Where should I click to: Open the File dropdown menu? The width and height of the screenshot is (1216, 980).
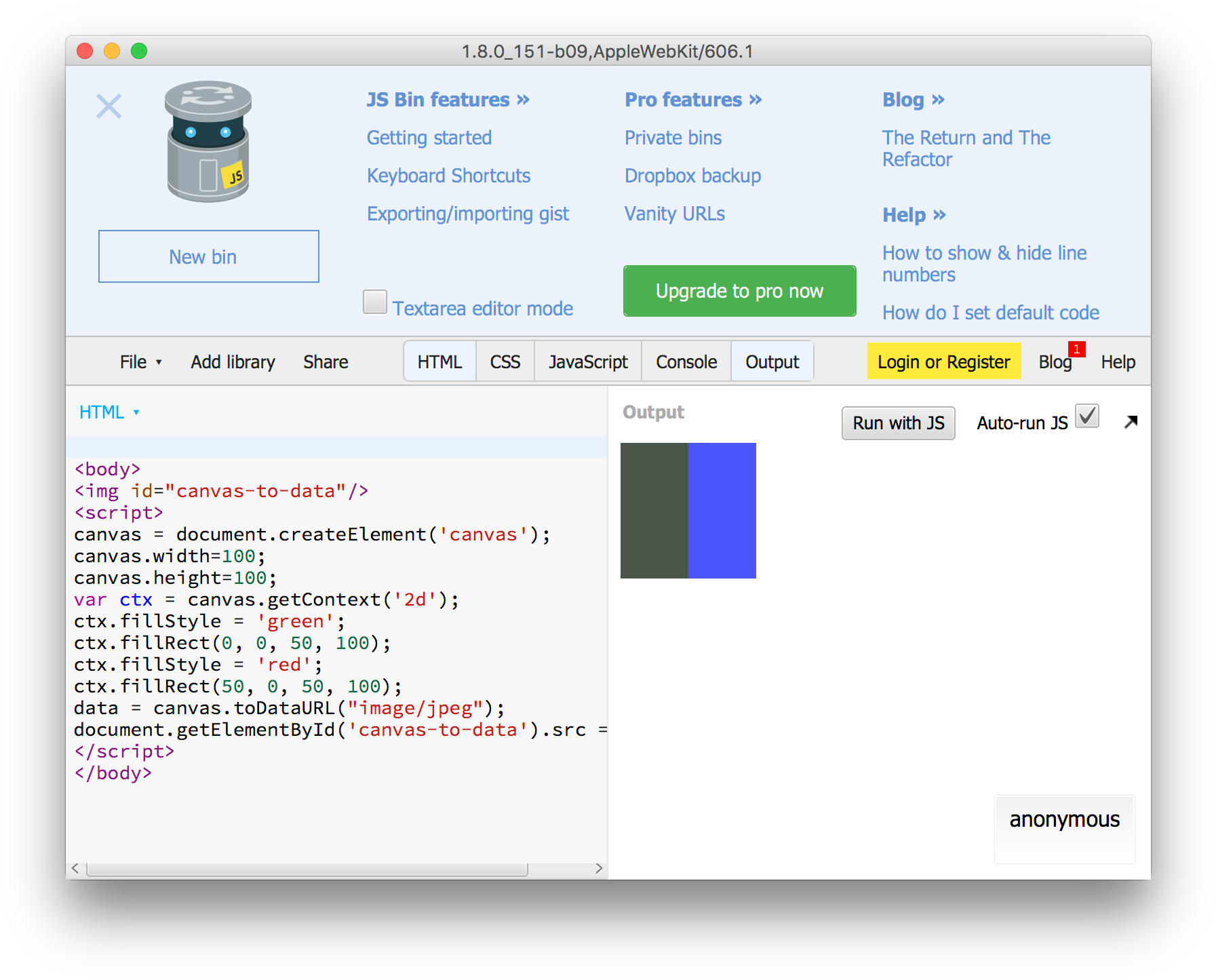(140, 362)
